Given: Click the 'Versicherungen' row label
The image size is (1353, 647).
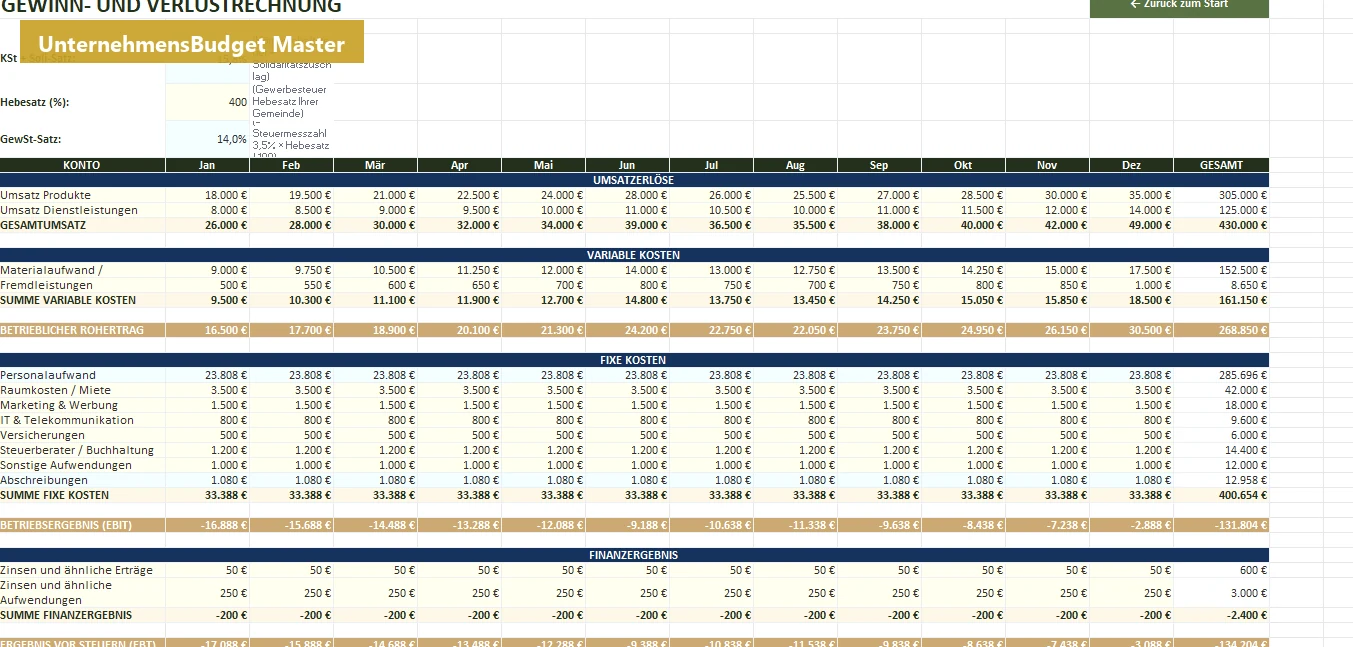Looking at the screenshot, I should point(42,435).
